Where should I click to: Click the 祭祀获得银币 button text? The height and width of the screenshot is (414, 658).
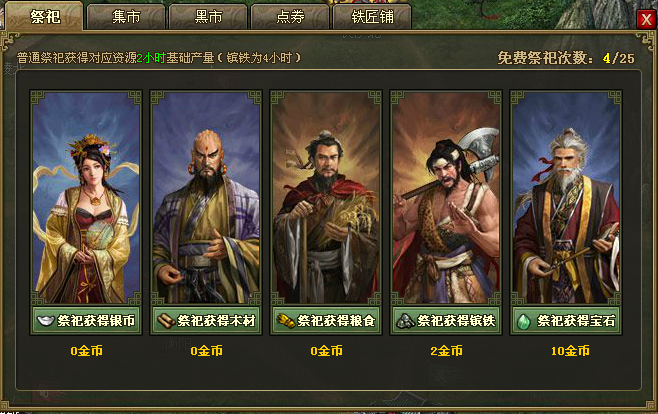coord(96,321)
